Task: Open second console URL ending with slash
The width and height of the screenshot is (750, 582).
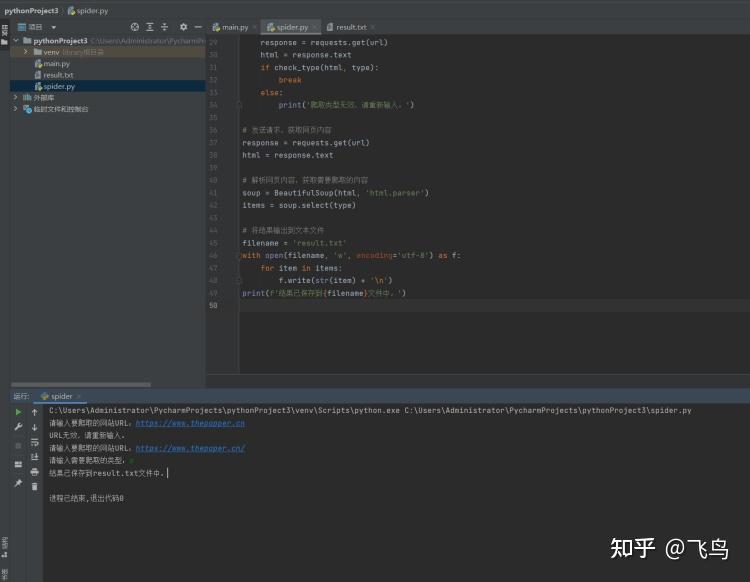Action: 190,448
